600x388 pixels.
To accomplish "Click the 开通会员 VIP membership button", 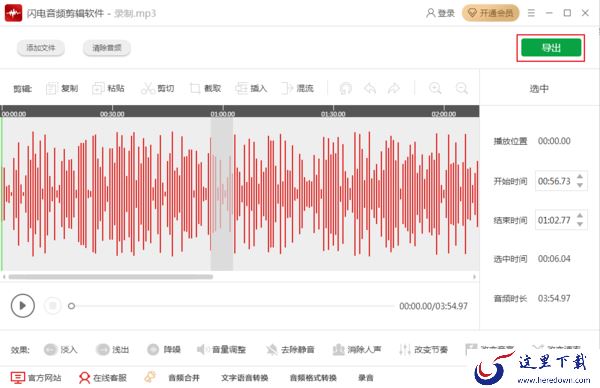I will click(491, 13).
